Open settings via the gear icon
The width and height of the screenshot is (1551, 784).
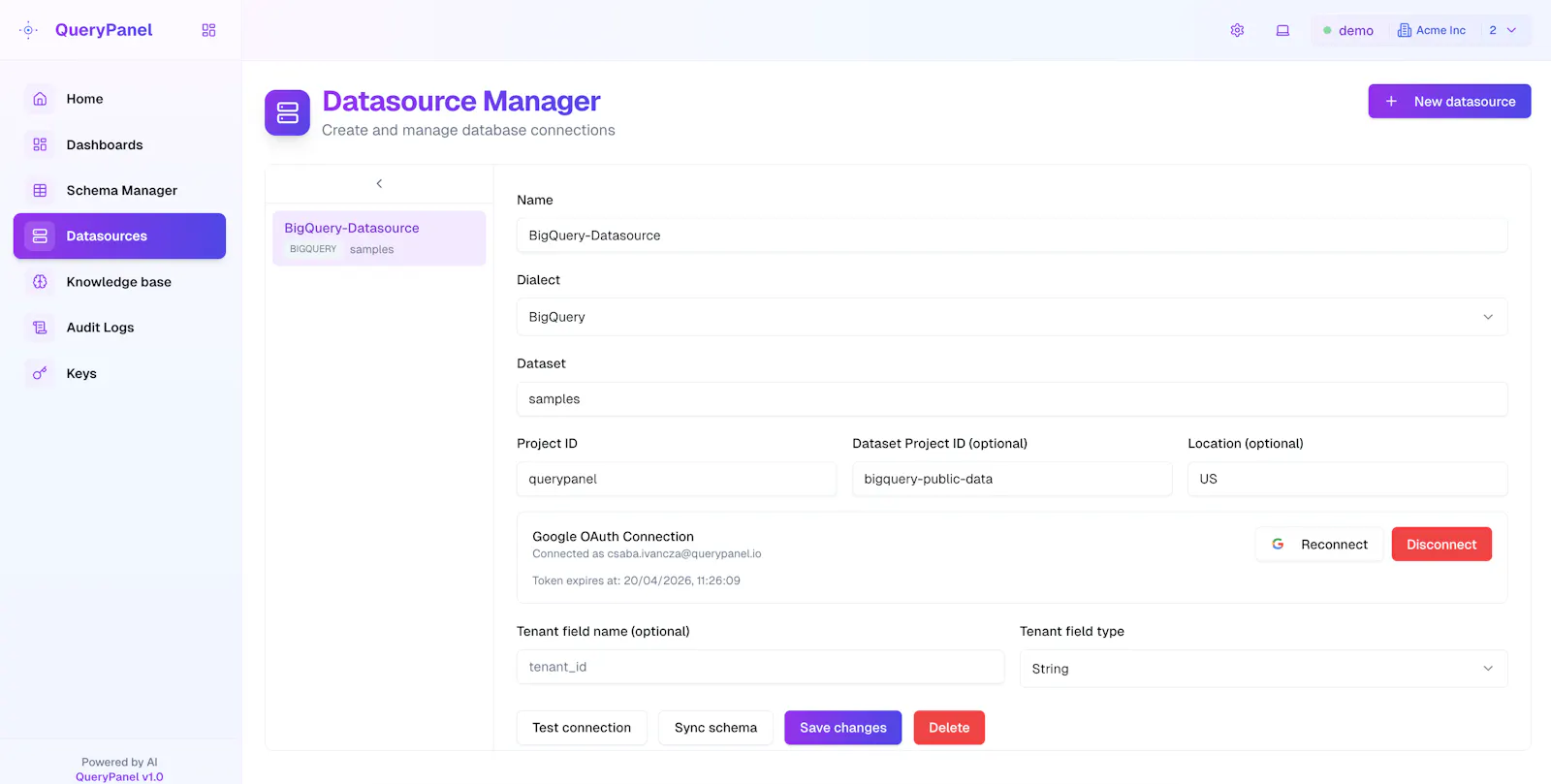pyautogui.click(x=1237, y=30)
